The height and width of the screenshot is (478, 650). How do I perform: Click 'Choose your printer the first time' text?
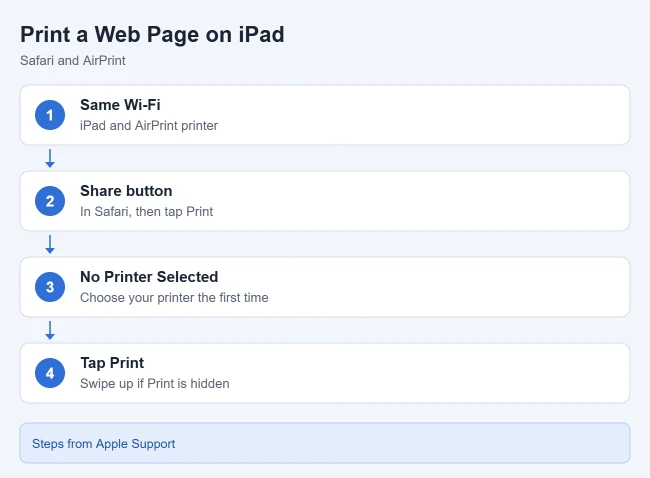pyautogui.click(x=174, y=298)
